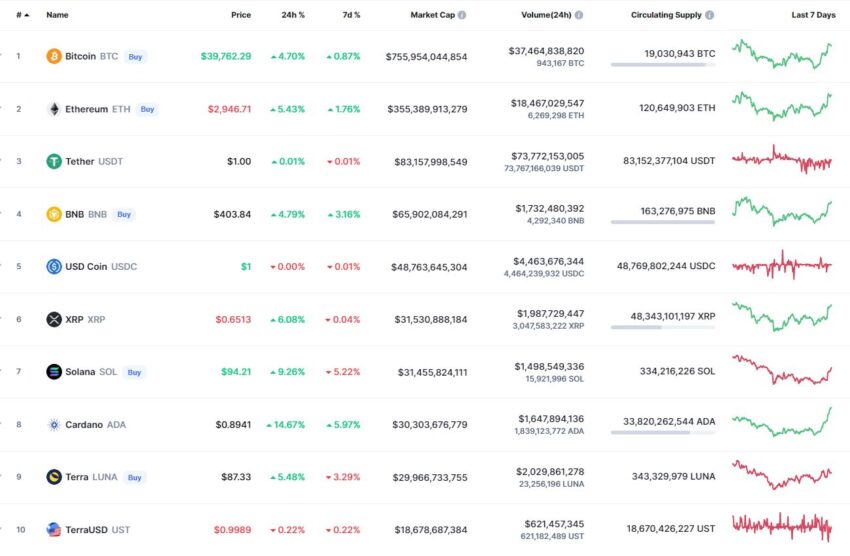Open the Market Cap info icon
850x556 pixels.
click(462, 15)
